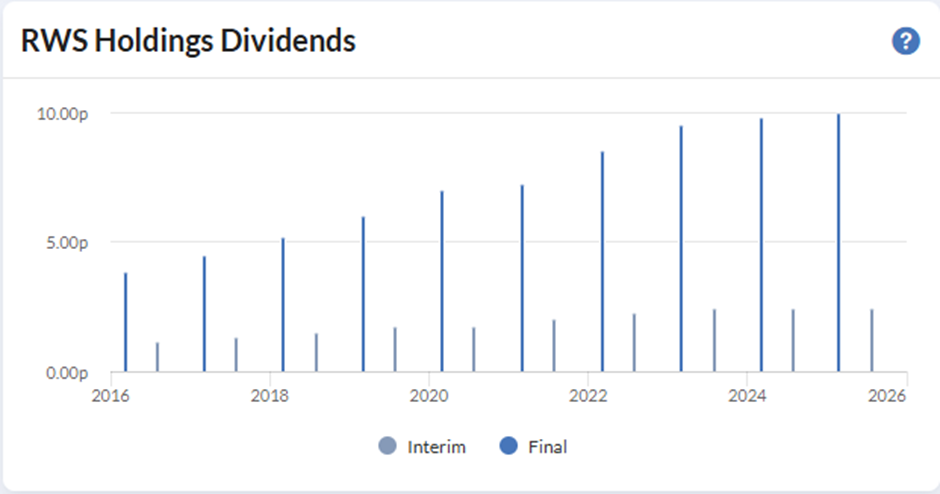The image size is (940, 494).
Task: Click the 2020 interim dividend bar
Action: pos(474,350)
